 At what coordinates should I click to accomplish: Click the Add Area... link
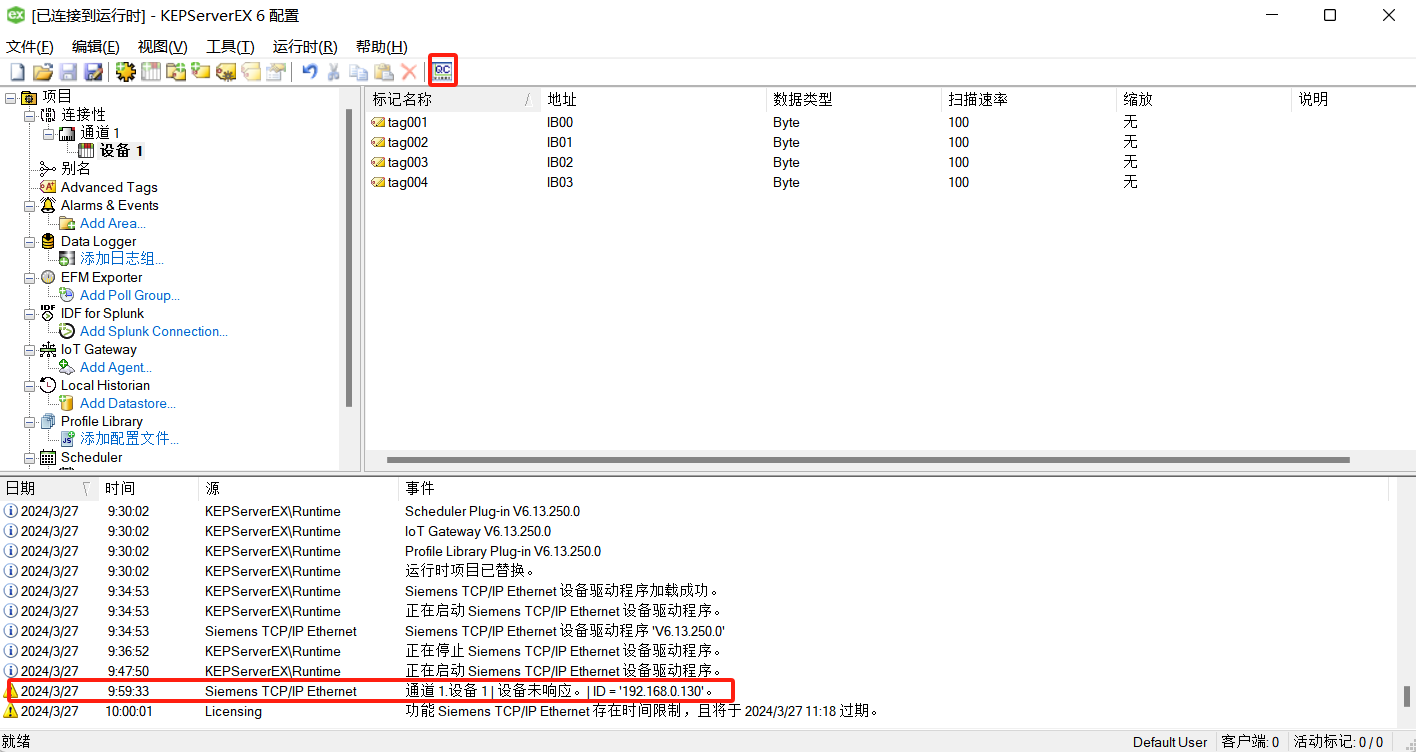point(113,223)
